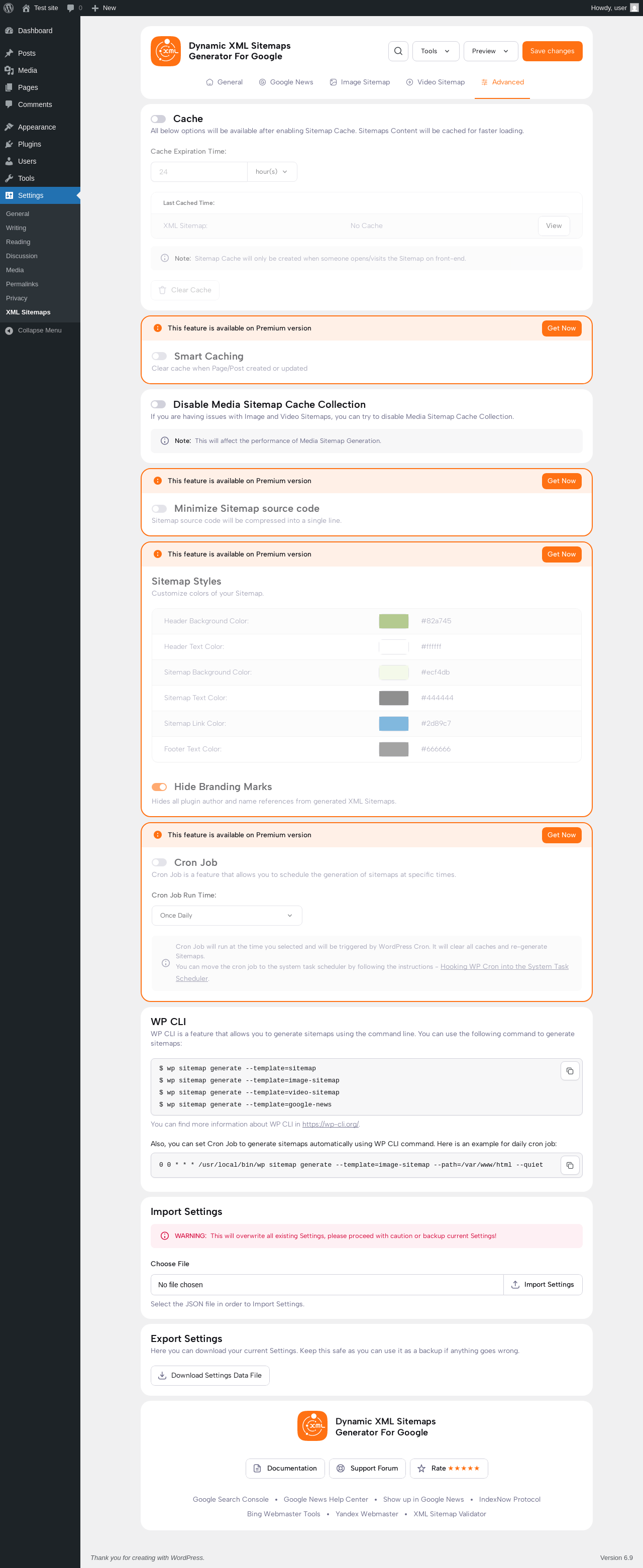This screenshot has width=643, height=1568.
Task: Copy the WP CLI sitemap generate commands
Action: (570, 1071)
